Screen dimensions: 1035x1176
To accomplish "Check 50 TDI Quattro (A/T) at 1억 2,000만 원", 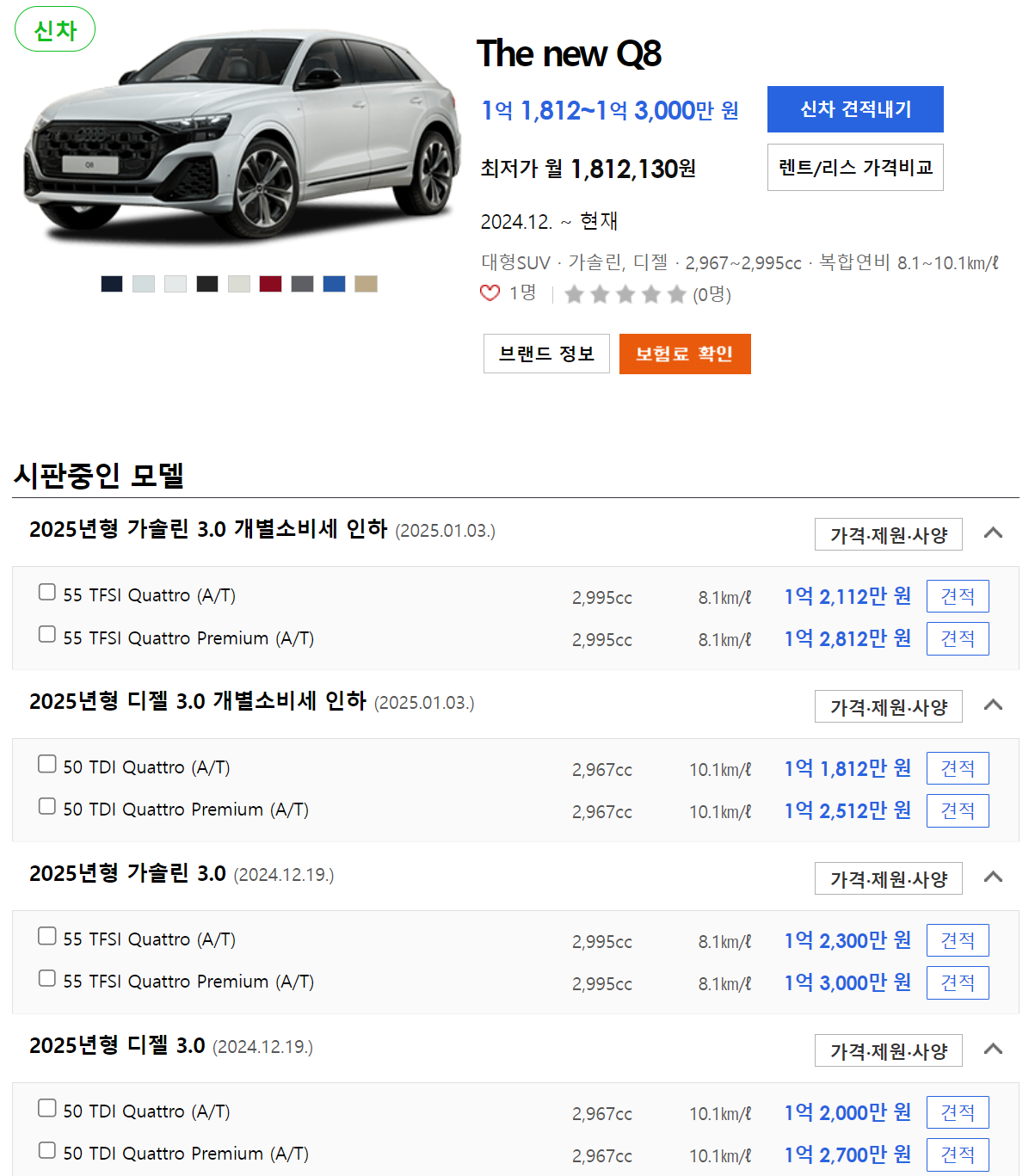I will click(47, 1108).
